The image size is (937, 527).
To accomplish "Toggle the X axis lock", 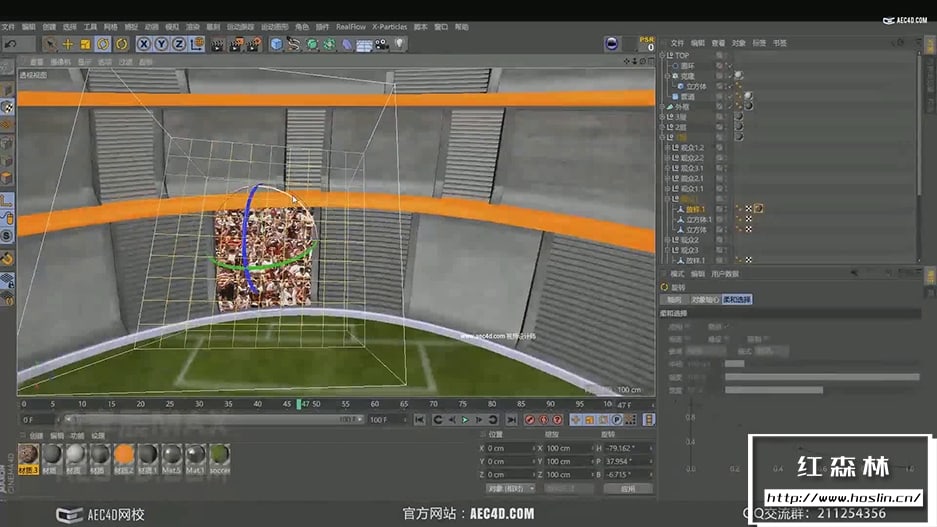I will click(144, 44).
